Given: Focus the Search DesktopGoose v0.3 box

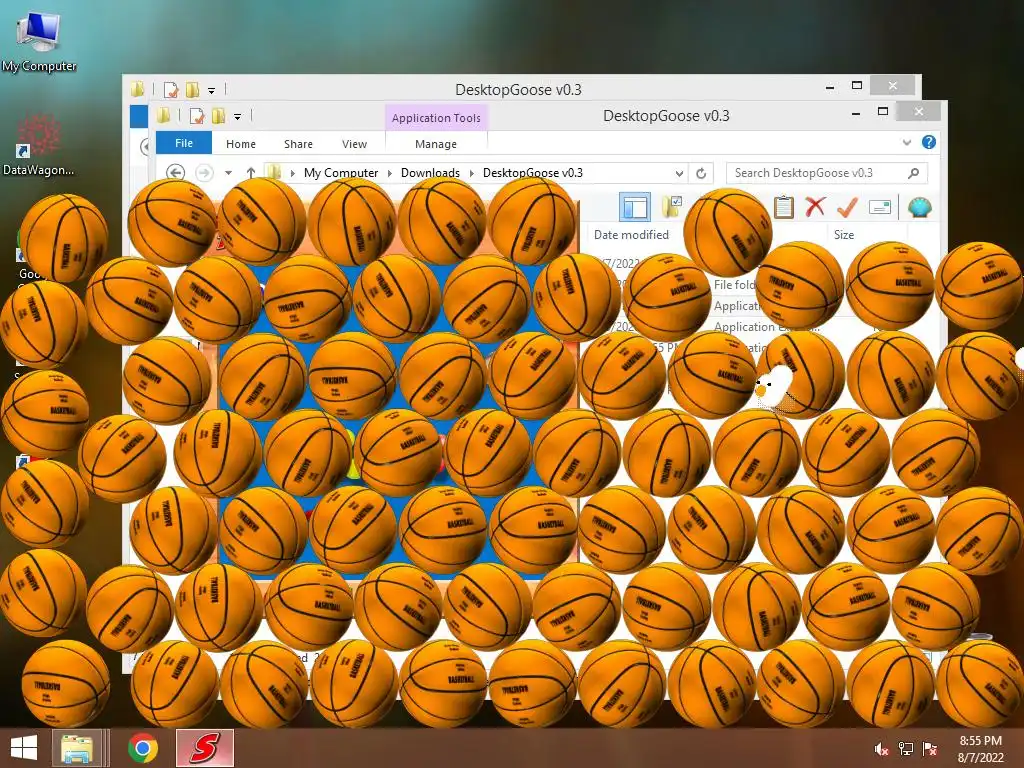Looking at the screenshot, I should (x=827, y=173).
